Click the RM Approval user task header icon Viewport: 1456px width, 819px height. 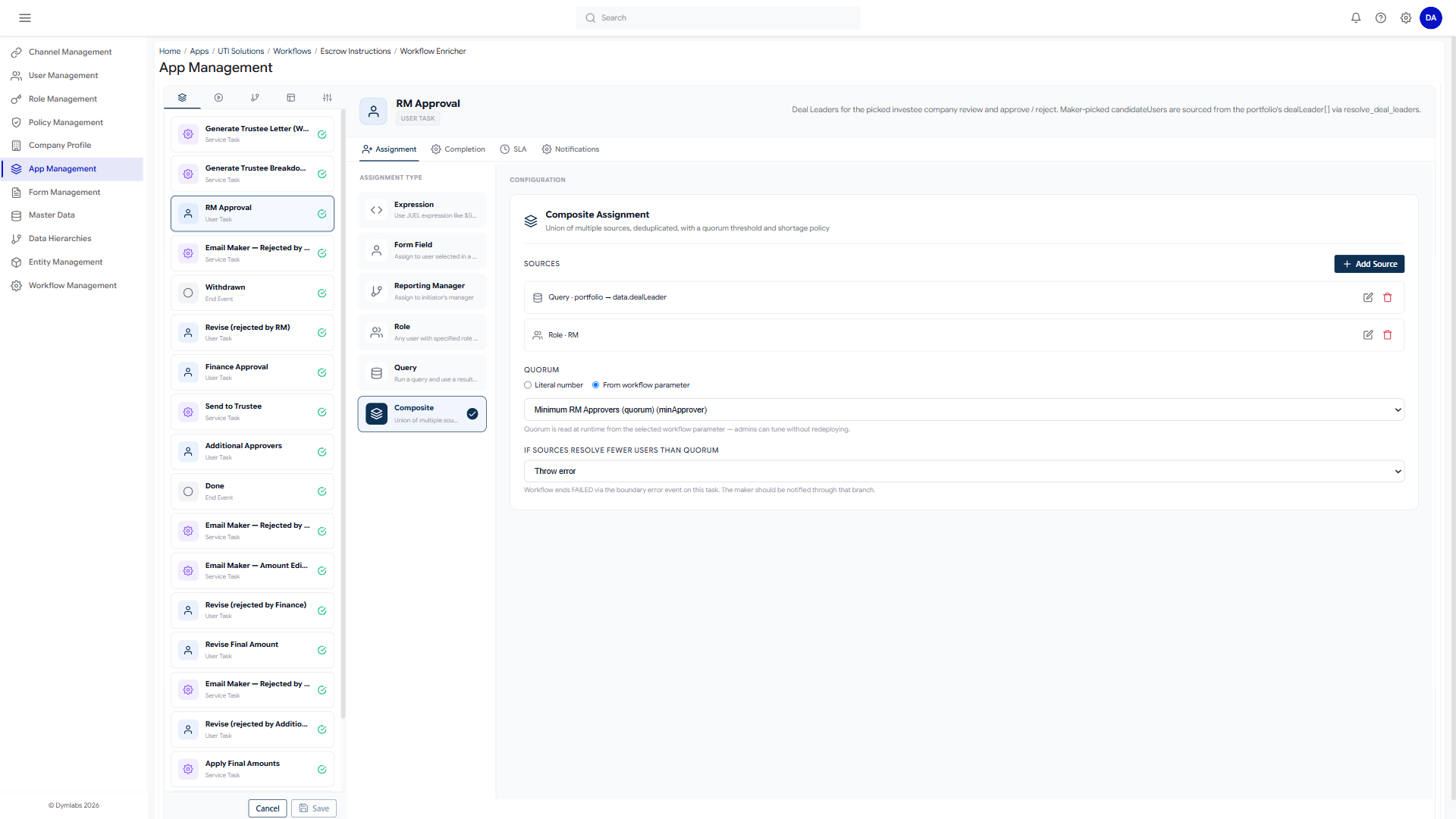coord(373,111)
